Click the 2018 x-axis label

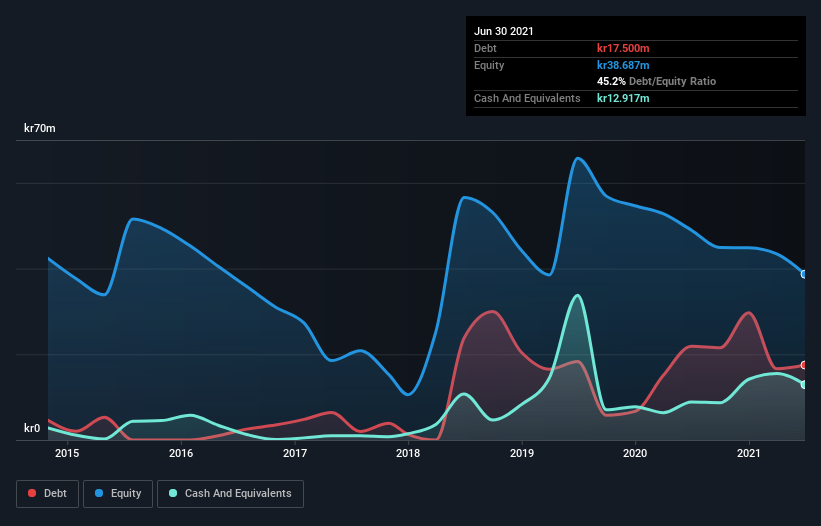click(408, 453)
